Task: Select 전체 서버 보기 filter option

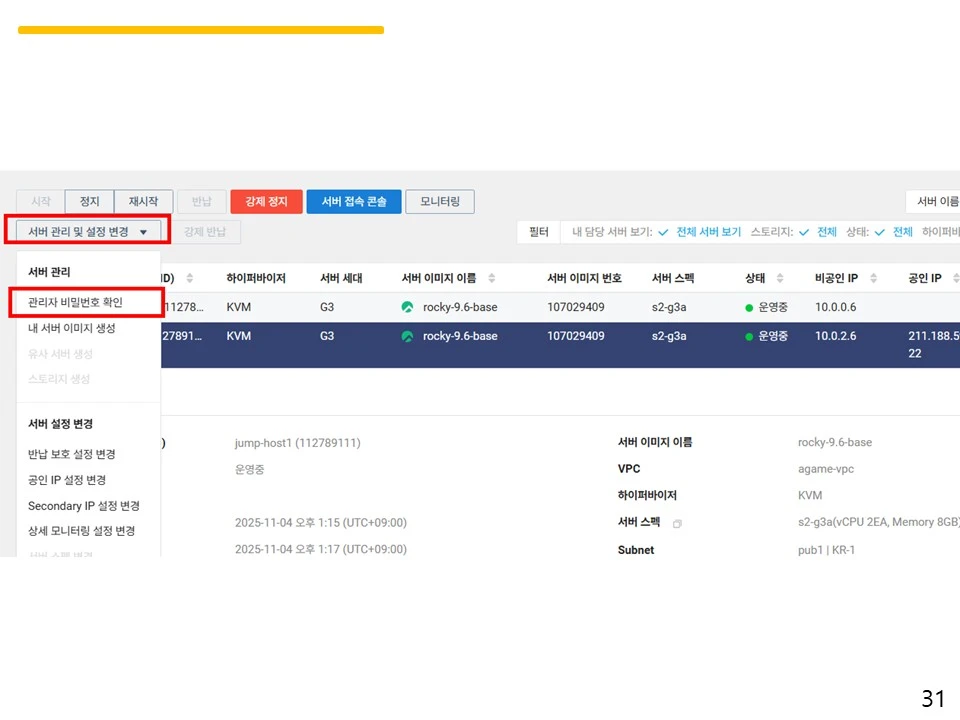Action: (708, 231)
